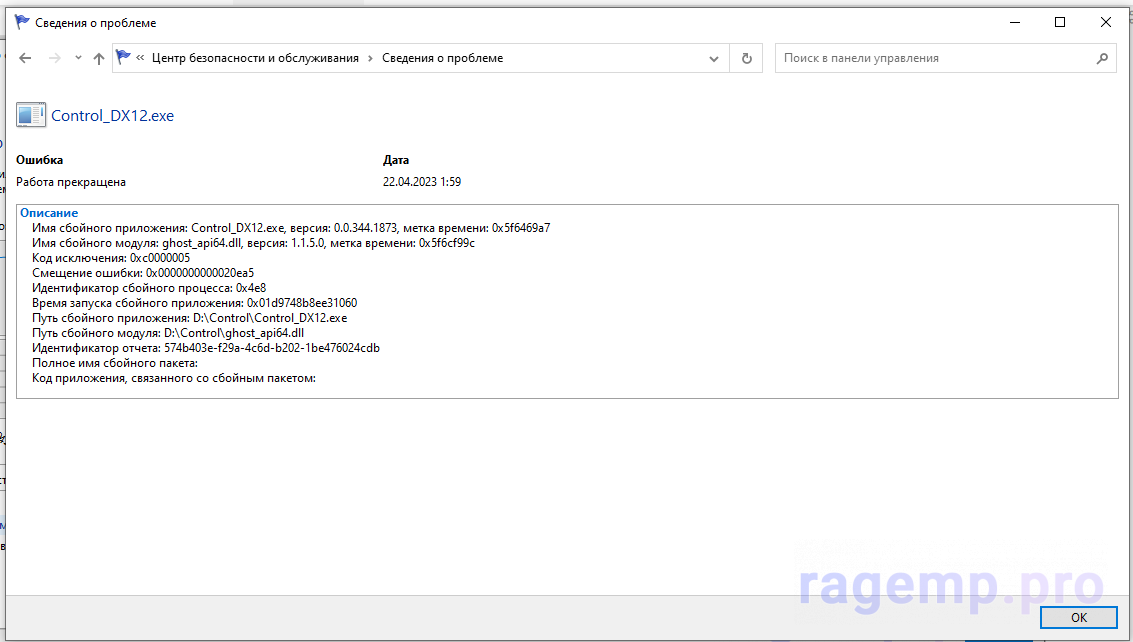This screenshot has height=642, width=1133.
Task: Click the "Дата" column heading
Action: 396,160
